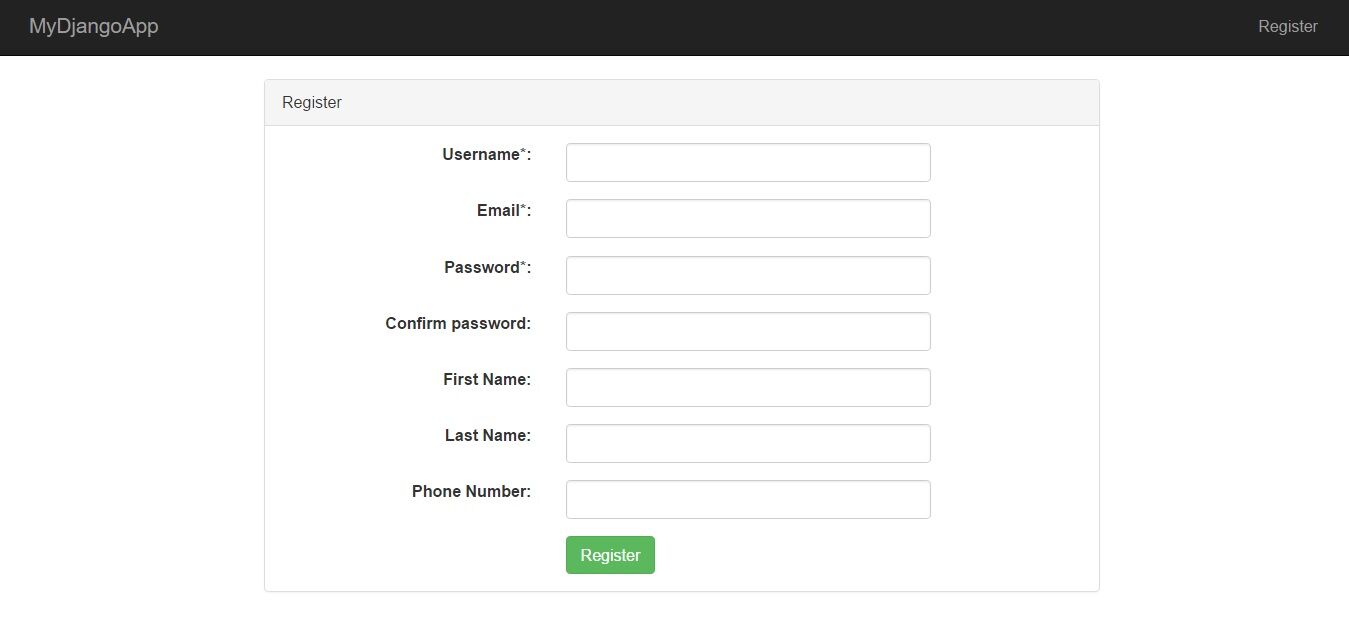Viewport: 1349px width, 621px height.
Task: Click the Email input field
Action: (x=747, y=218)
